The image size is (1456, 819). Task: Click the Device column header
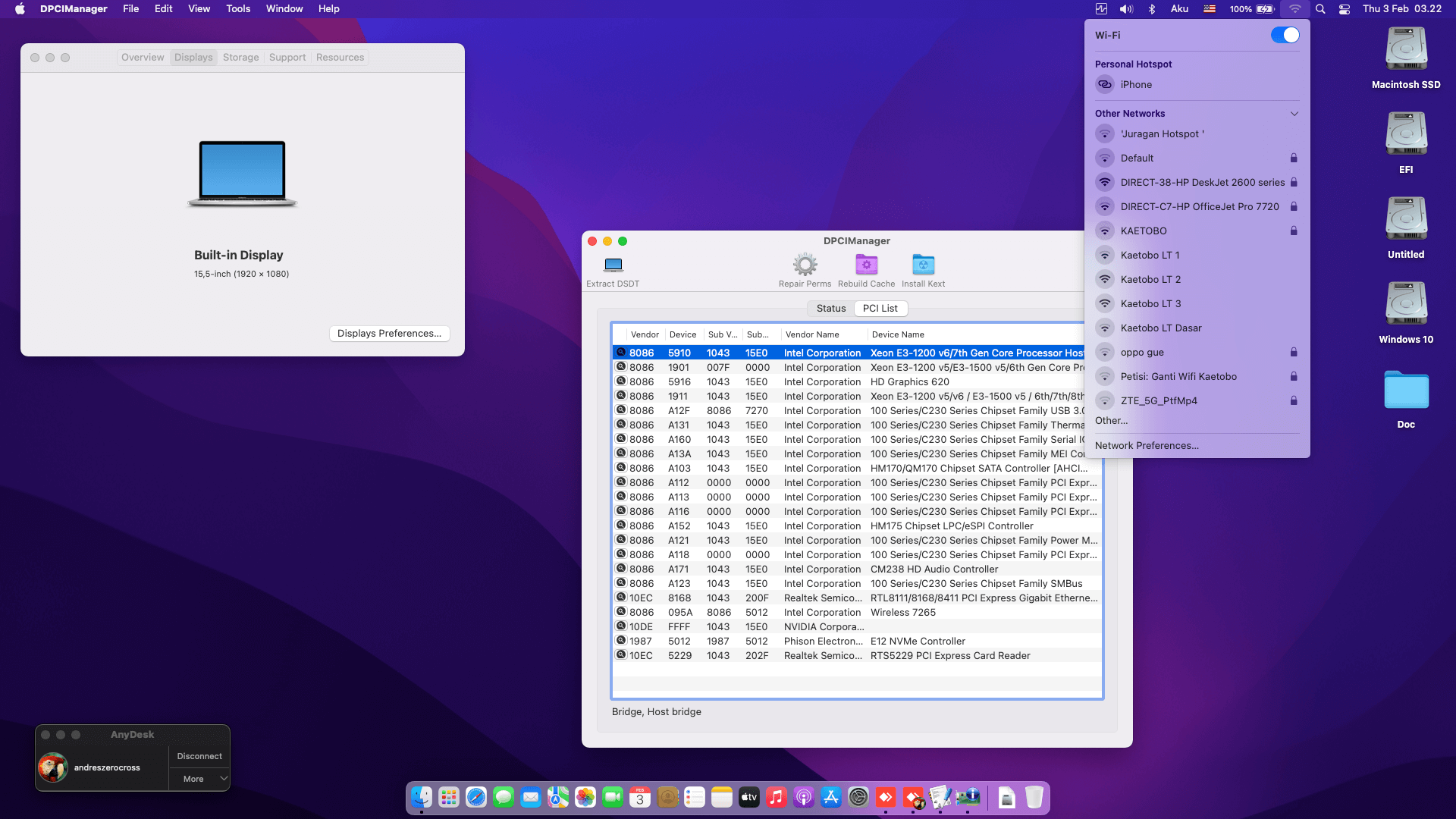click(683, 334)
